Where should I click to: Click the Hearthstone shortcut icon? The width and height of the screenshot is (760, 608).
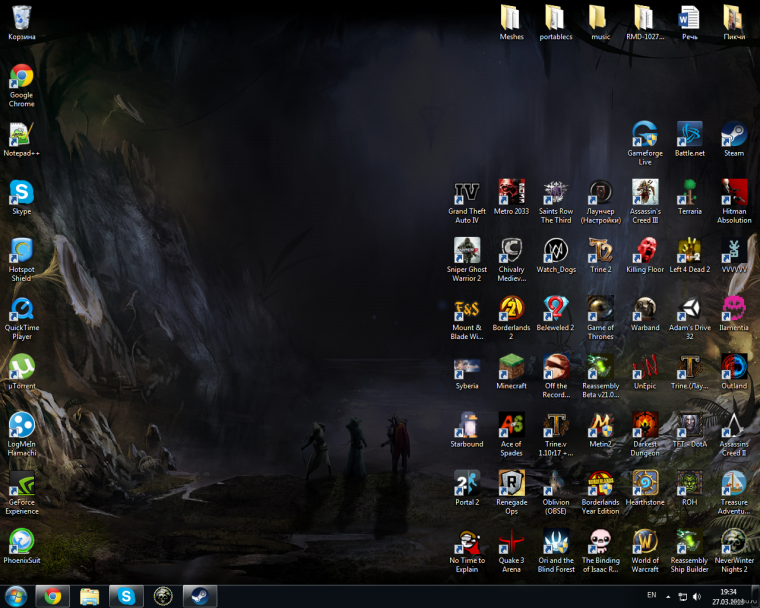click(x=645, y=483)
